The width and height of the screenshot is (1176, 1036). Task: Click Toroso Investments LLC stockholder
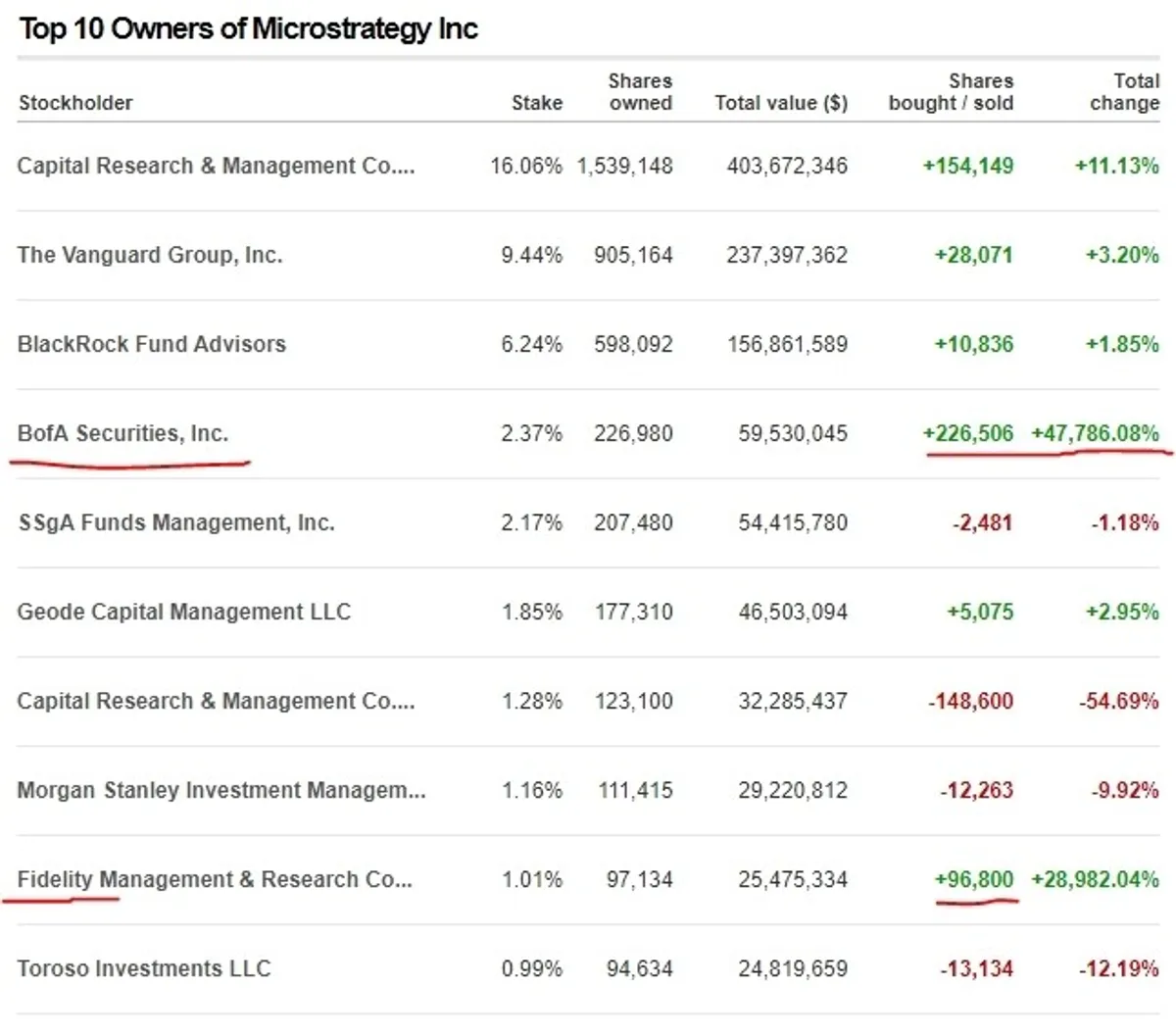(x=144, y=968)
